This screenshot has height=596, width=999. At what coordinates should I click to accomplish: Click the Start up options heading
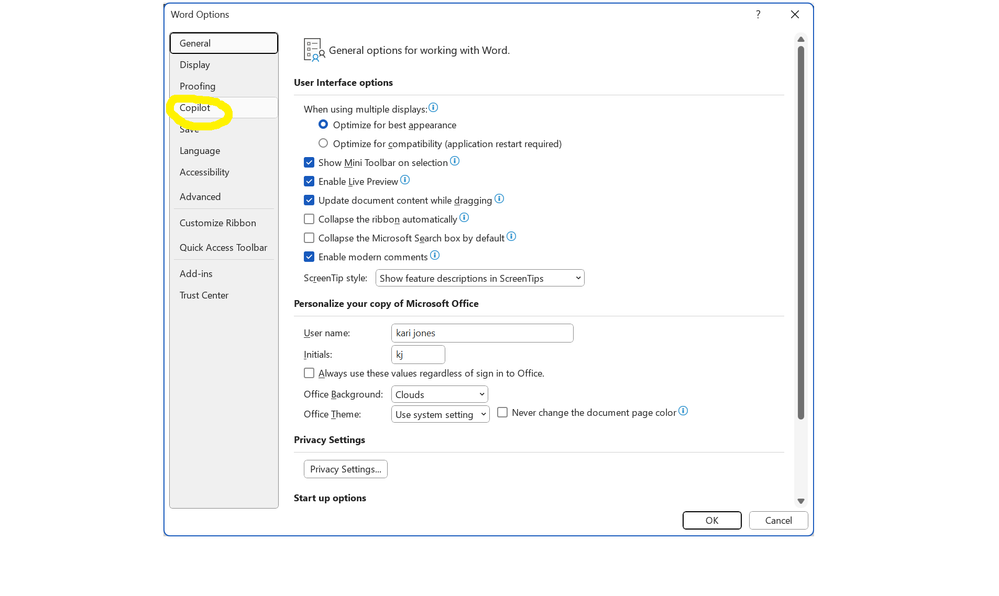[x=330, y=498]
